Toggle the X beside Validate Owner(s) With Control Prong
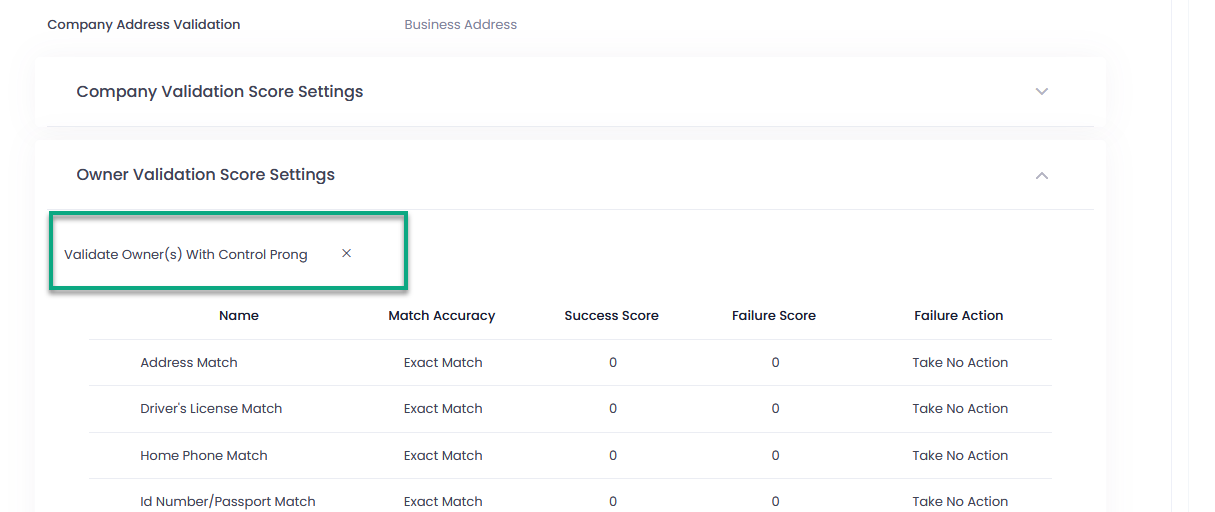Image resolution: width=1215 pixels, height=512 pixels. click(x=346, y=254)
